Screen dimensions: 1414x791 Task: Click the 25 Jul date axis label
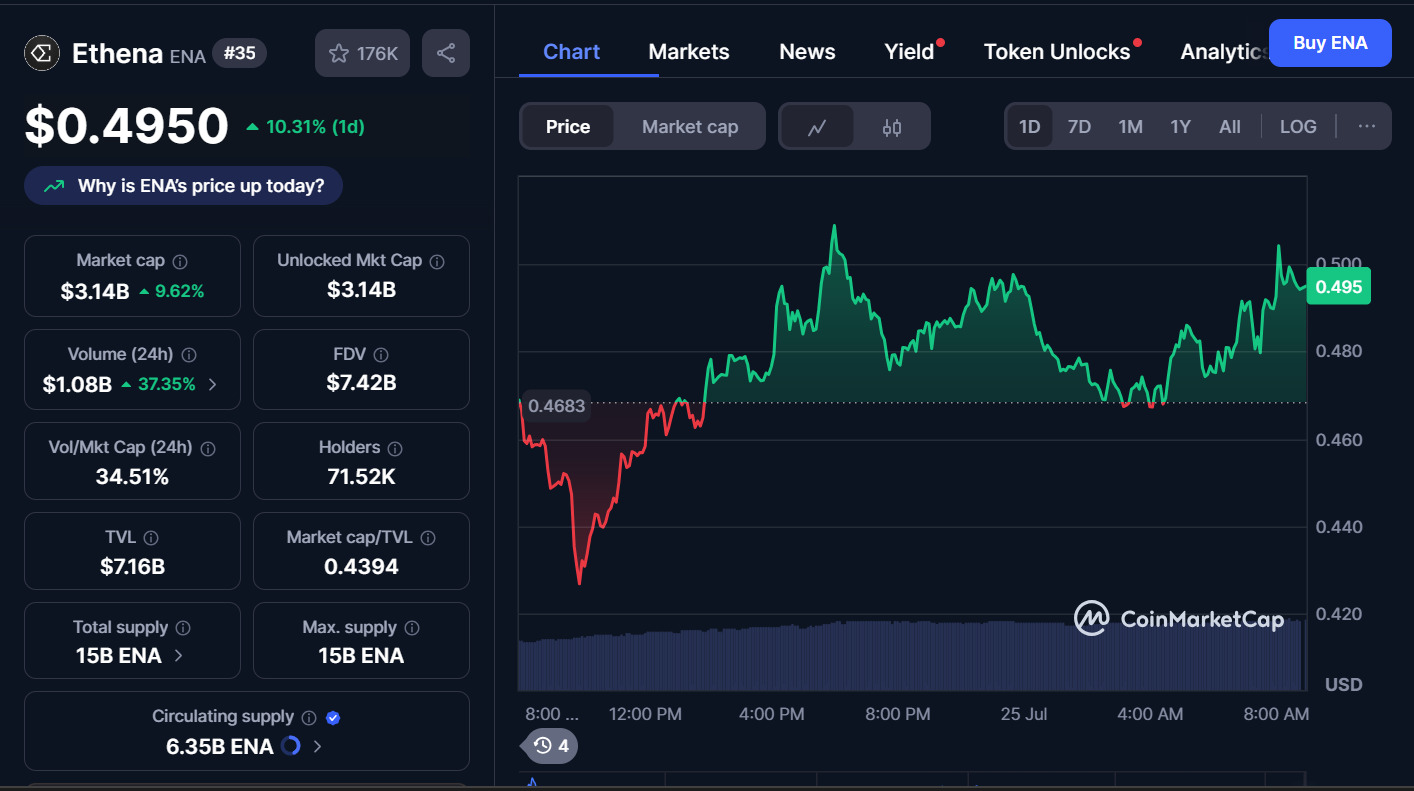(1024, 714)
